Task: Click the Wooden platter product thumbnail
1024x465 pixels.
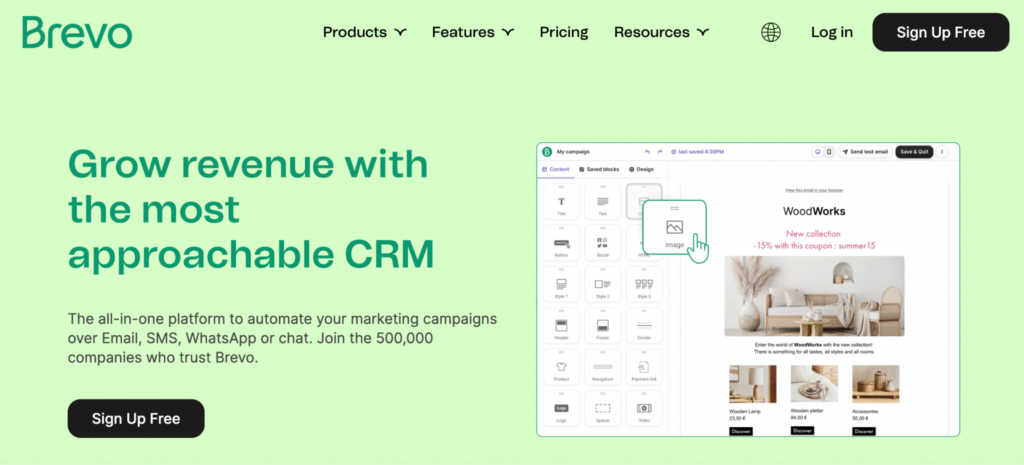Action: tap(814, 384)
